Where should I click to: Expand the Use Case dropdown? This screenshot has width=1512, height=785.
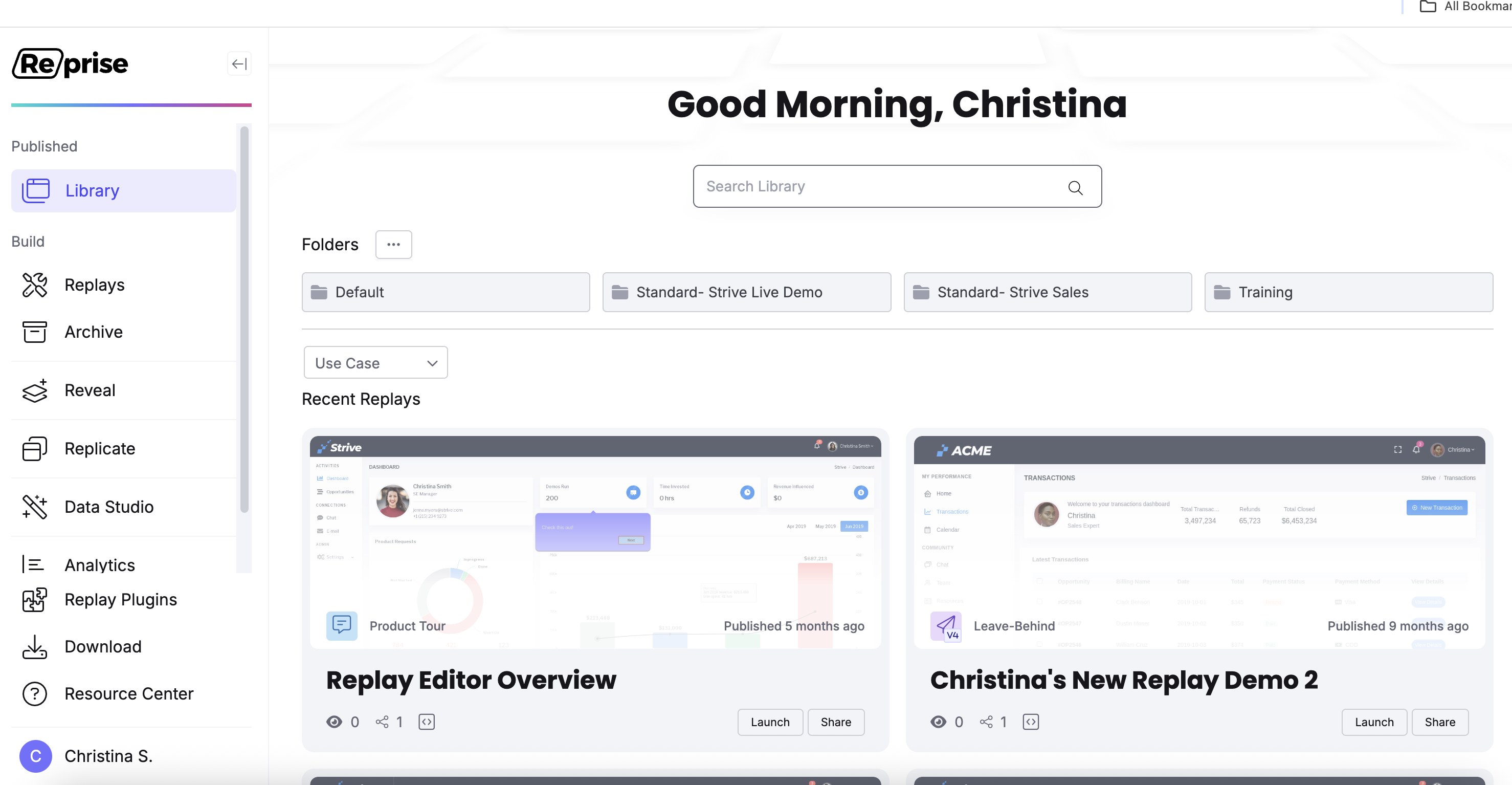click(x=375, y=363)
